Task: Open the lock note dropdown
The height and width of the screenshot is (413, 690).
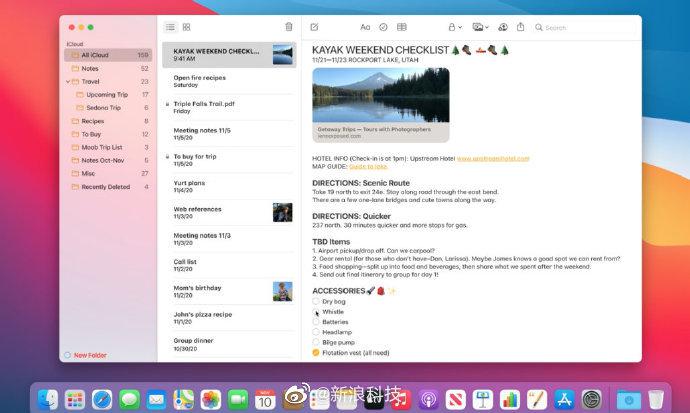Action: (x=454, y=27)
